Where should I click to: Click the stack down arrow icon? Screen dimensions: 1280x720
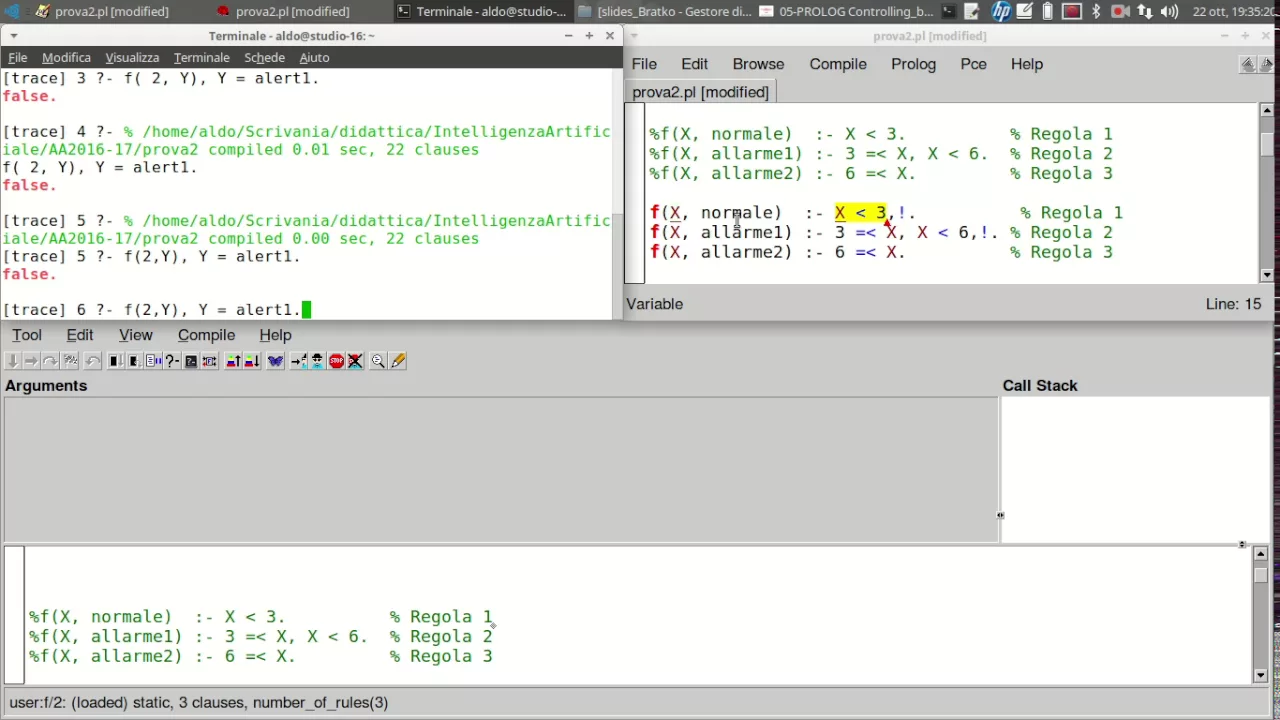tap(252, 361)
